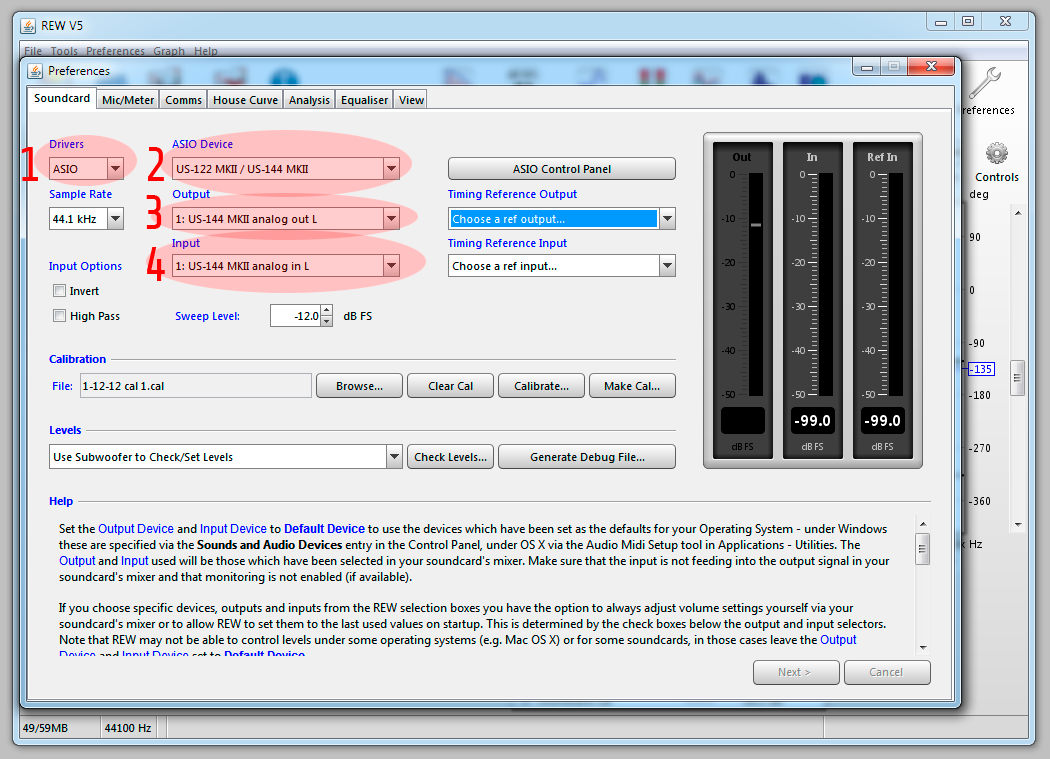Click the -135 axis value box
The width and height of the screenshot is (1050, 759).
click(x=982, y=369)
